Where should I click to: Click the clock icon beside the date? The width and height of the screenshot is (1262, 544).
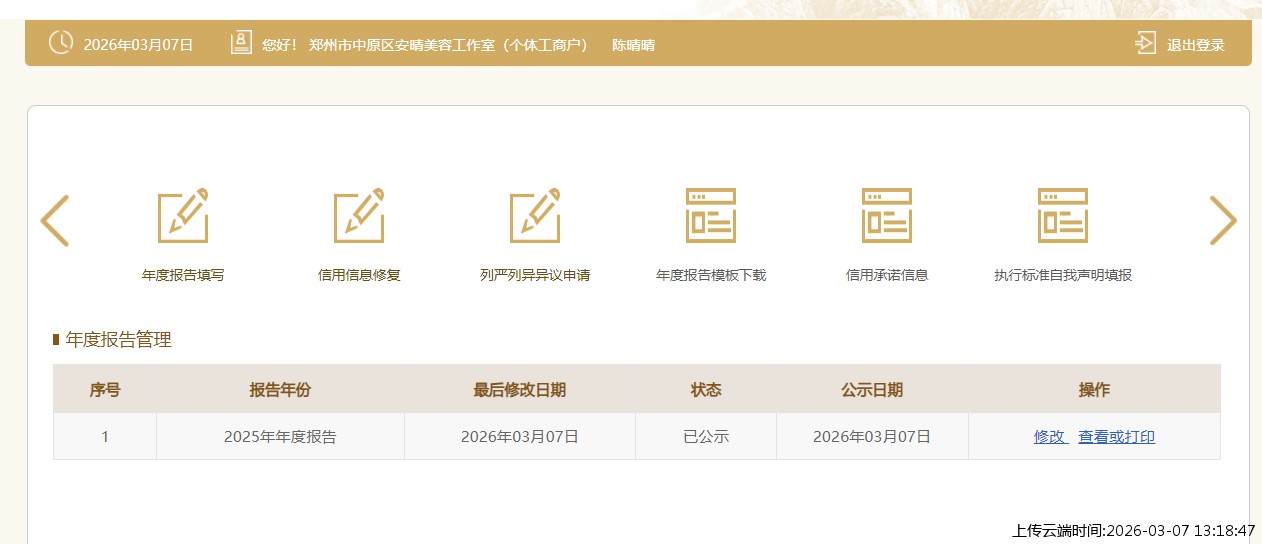point(61,43)
